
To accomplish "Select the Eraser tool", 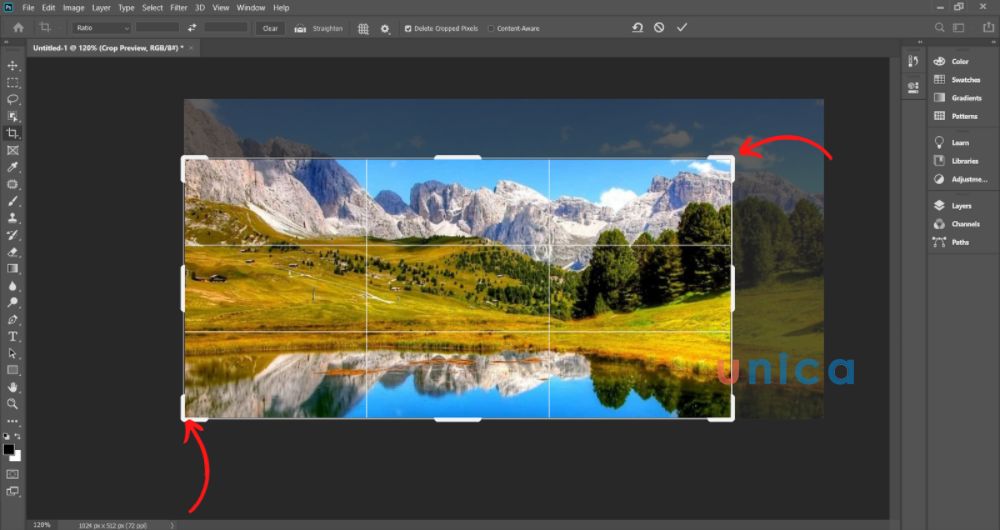I will point(12,252).
